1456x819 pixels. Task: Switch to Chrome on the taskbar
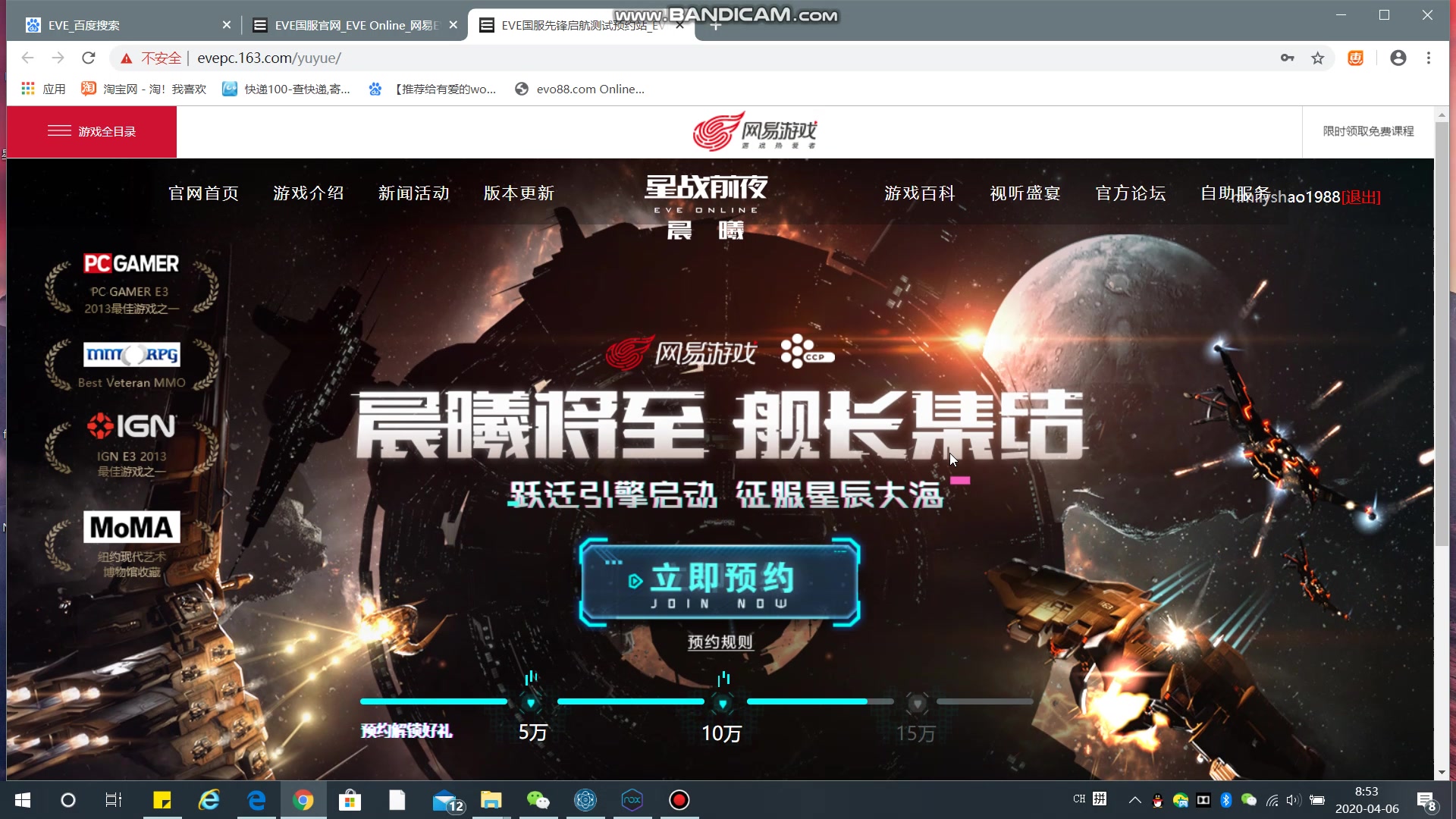pos(303,800)
